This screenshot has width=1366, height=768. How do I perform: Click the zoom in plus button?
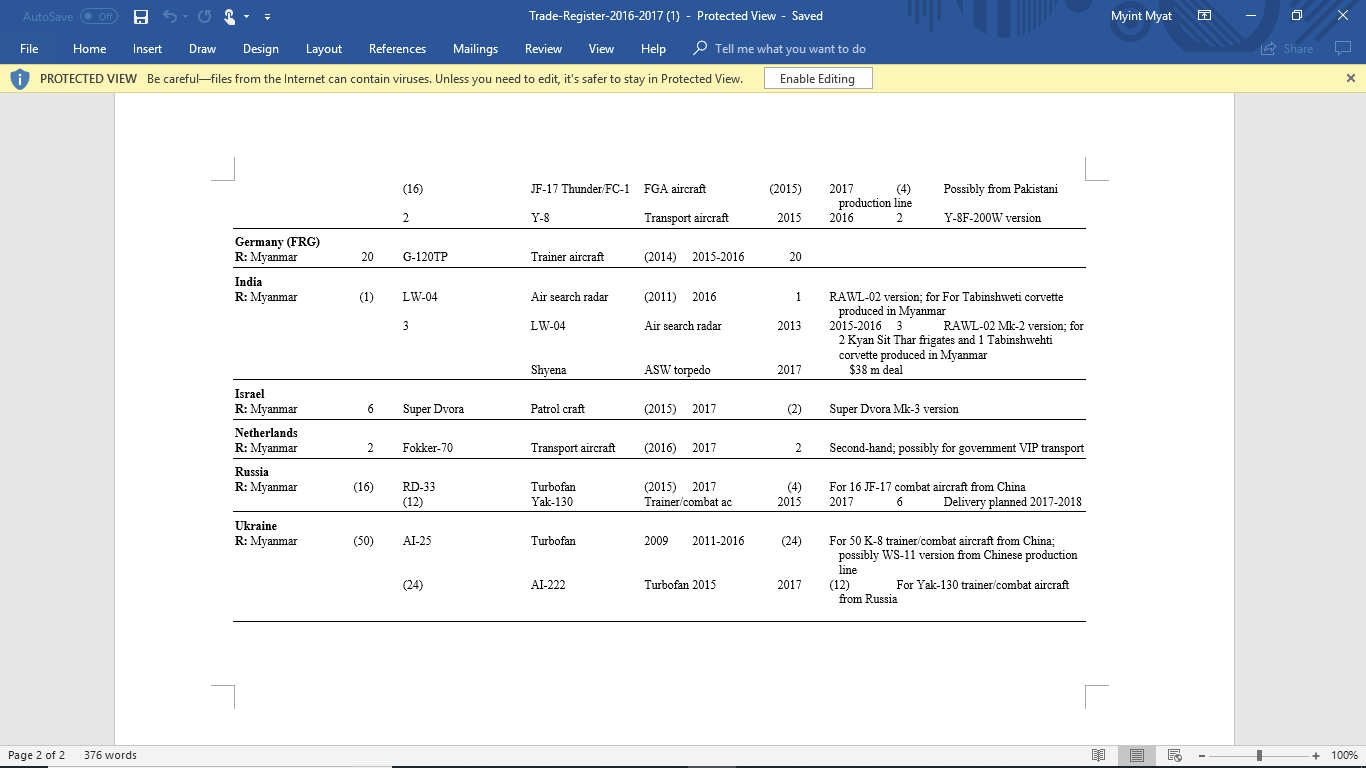pyautogui.click(x=1316, y=755)
